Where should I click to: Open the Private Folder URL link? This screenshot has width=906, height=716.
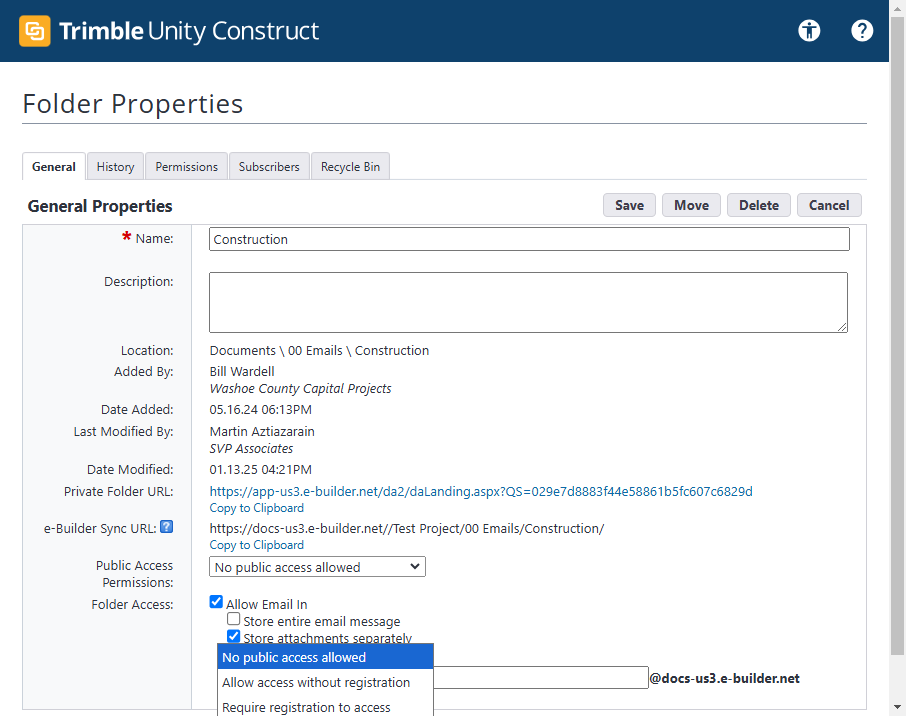click(481, 491)
